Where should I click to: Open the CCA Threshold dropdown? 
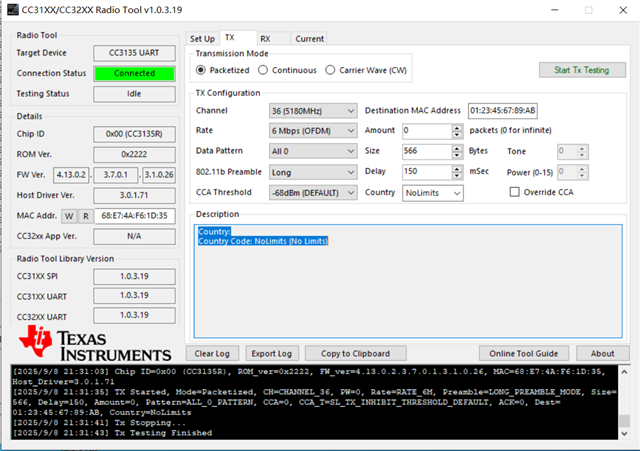313,193
